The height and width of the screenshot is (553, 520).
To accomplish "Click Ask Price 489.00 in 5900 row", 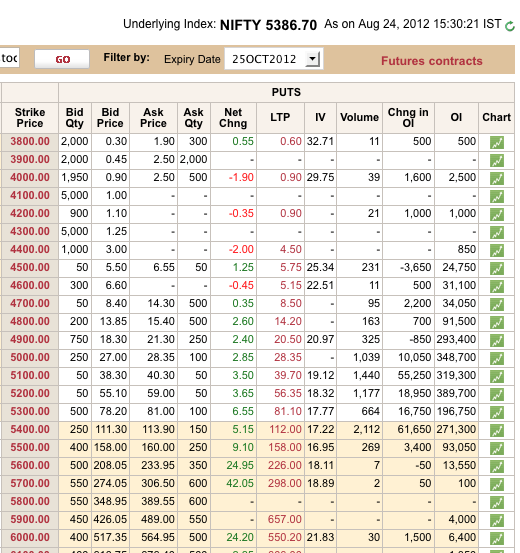I will click(x=158, y=519).
